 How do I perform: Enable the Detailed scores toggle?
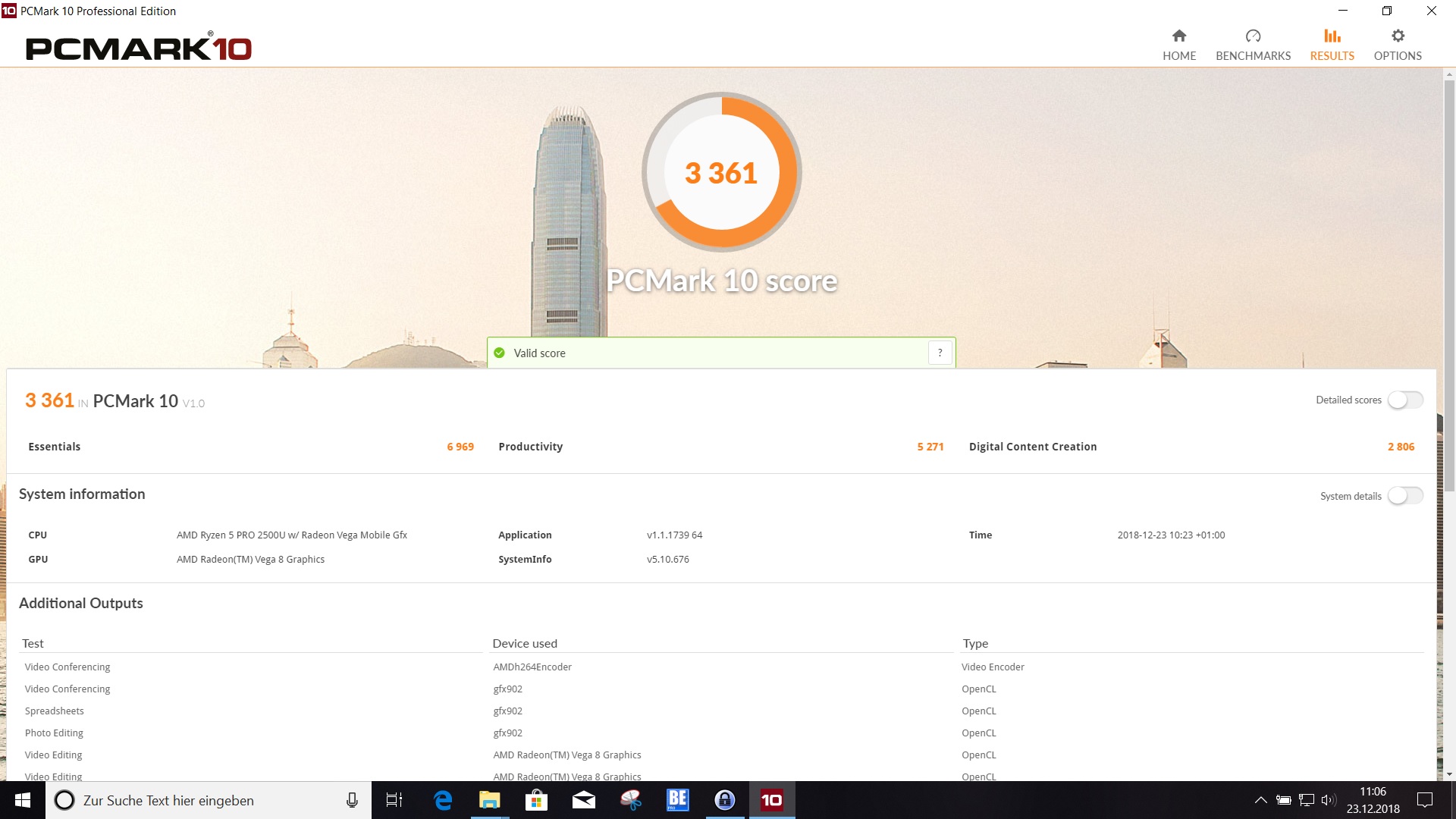click(1405, 400)
